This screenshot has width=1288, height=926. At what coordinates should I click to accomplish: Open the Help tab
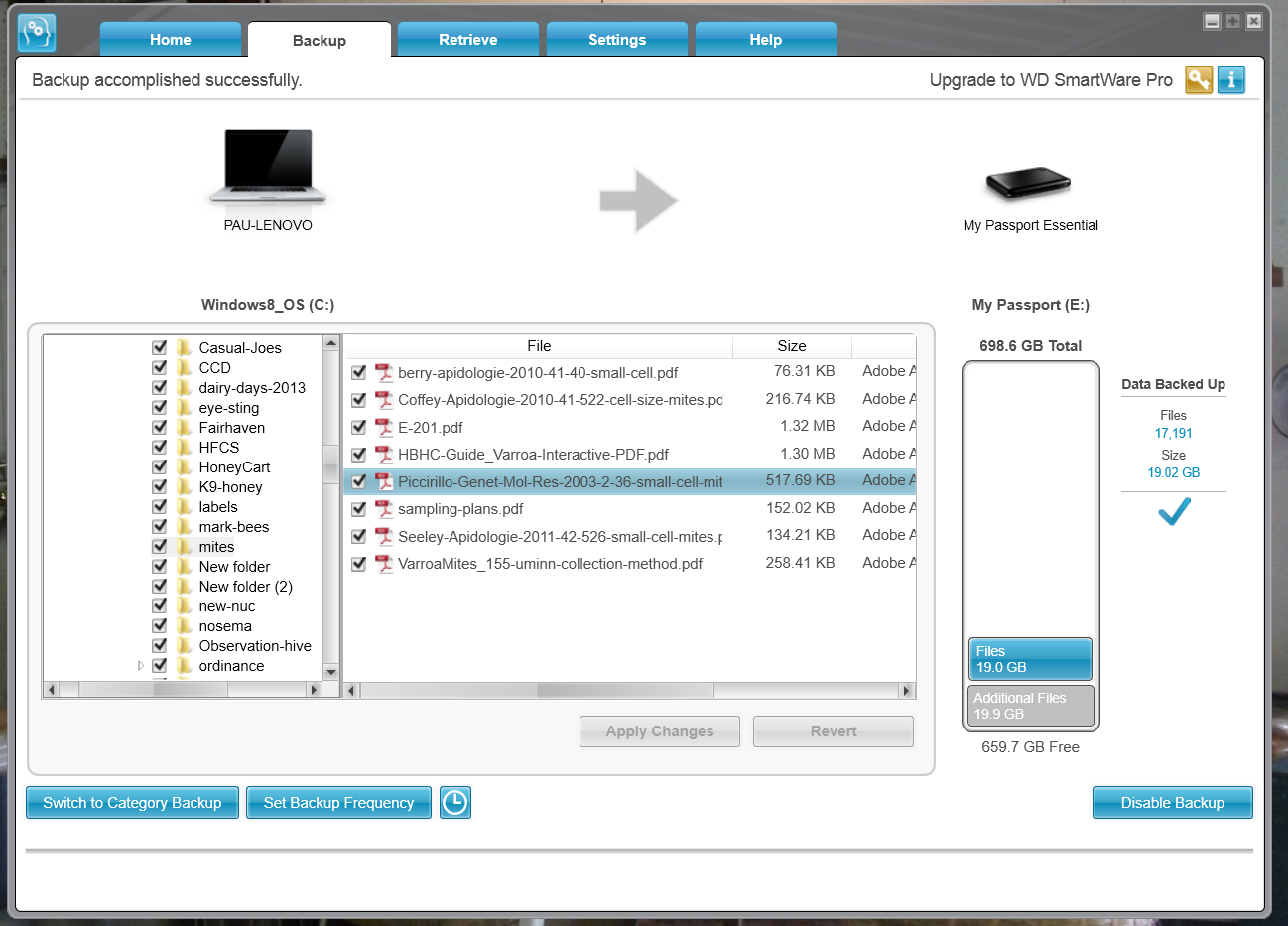(x=766, y=40)
